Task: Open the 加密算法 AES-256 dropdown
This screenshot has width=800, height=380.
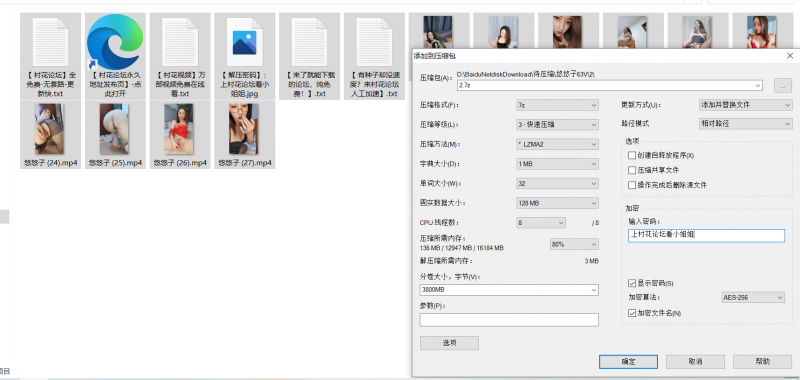Action: tap(753, 297)
